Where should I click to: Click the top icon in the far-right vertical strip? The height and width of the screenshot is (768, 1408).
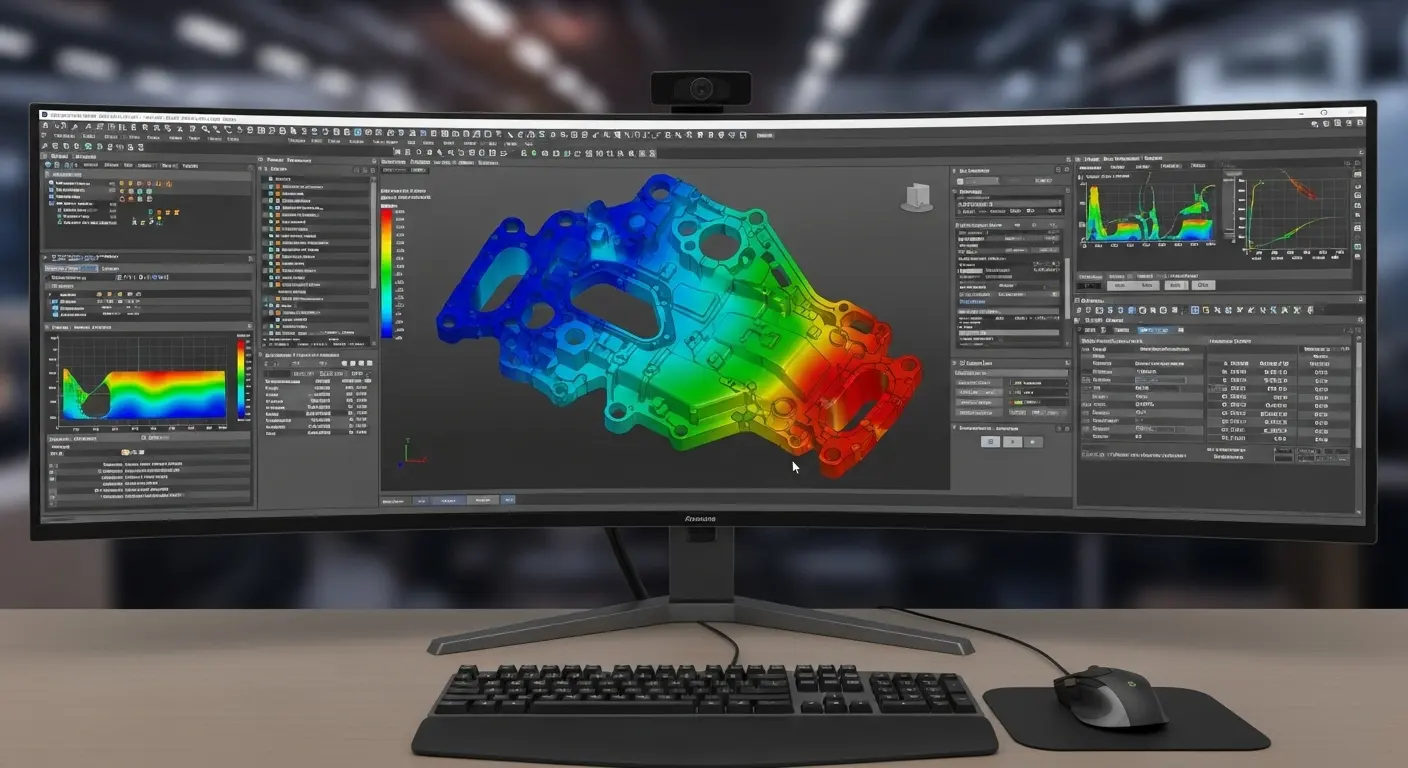tap(1357, 173)
